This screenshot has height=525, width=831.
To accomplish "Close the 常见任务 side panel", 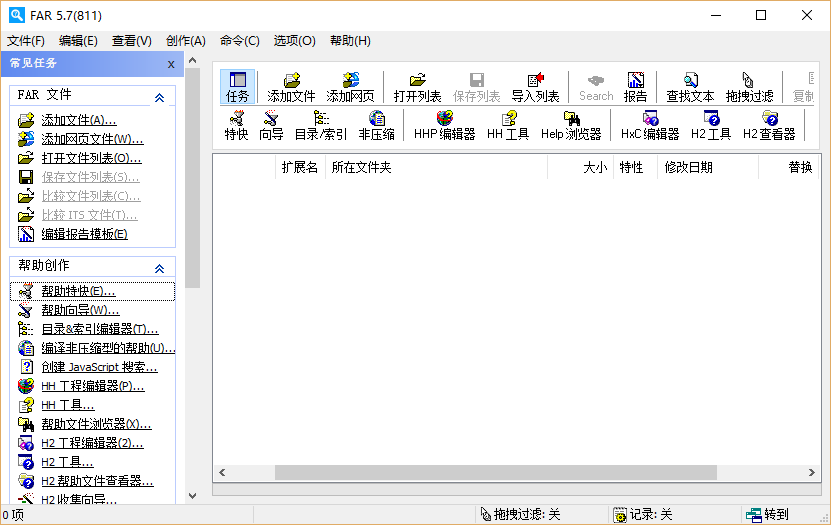I will tap(171, 64).
